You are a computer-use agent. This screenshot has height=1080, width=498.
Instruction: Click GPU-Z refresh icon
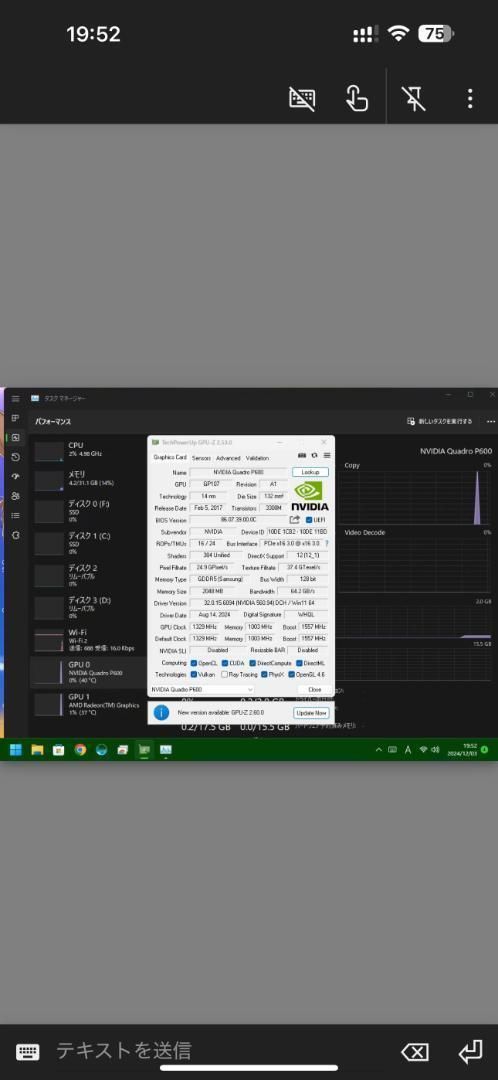[315, 455]
